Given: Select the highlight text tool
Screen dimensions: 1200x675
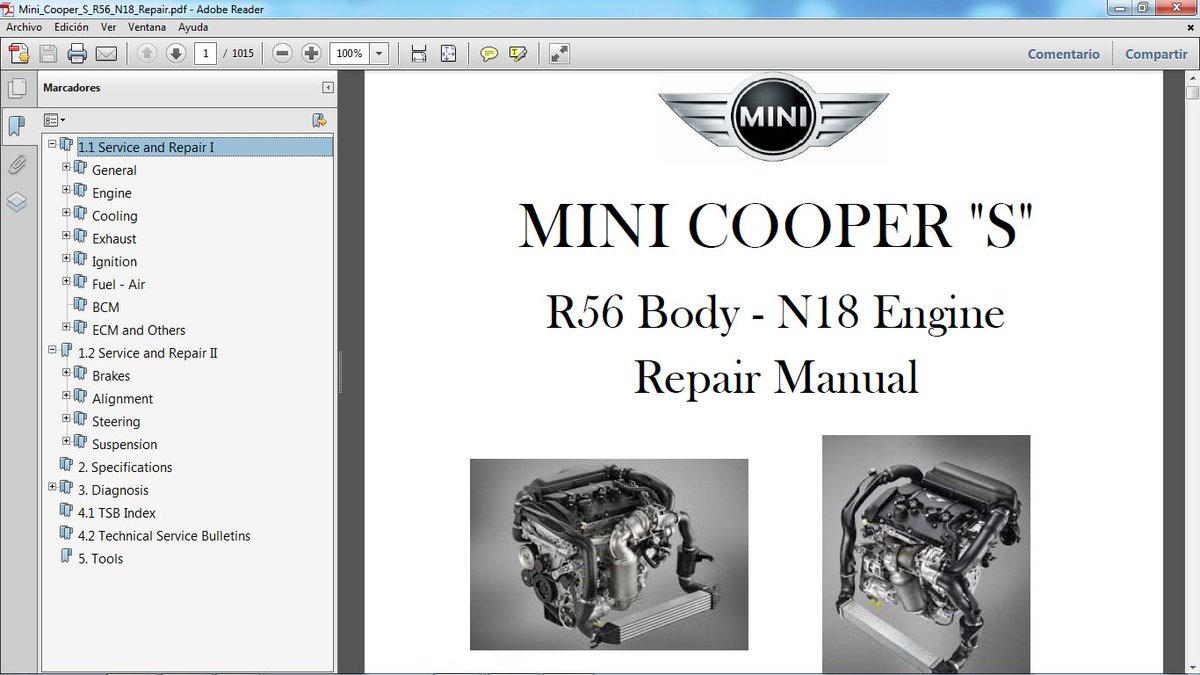Looking at the screenshot, I should [518, 54].
